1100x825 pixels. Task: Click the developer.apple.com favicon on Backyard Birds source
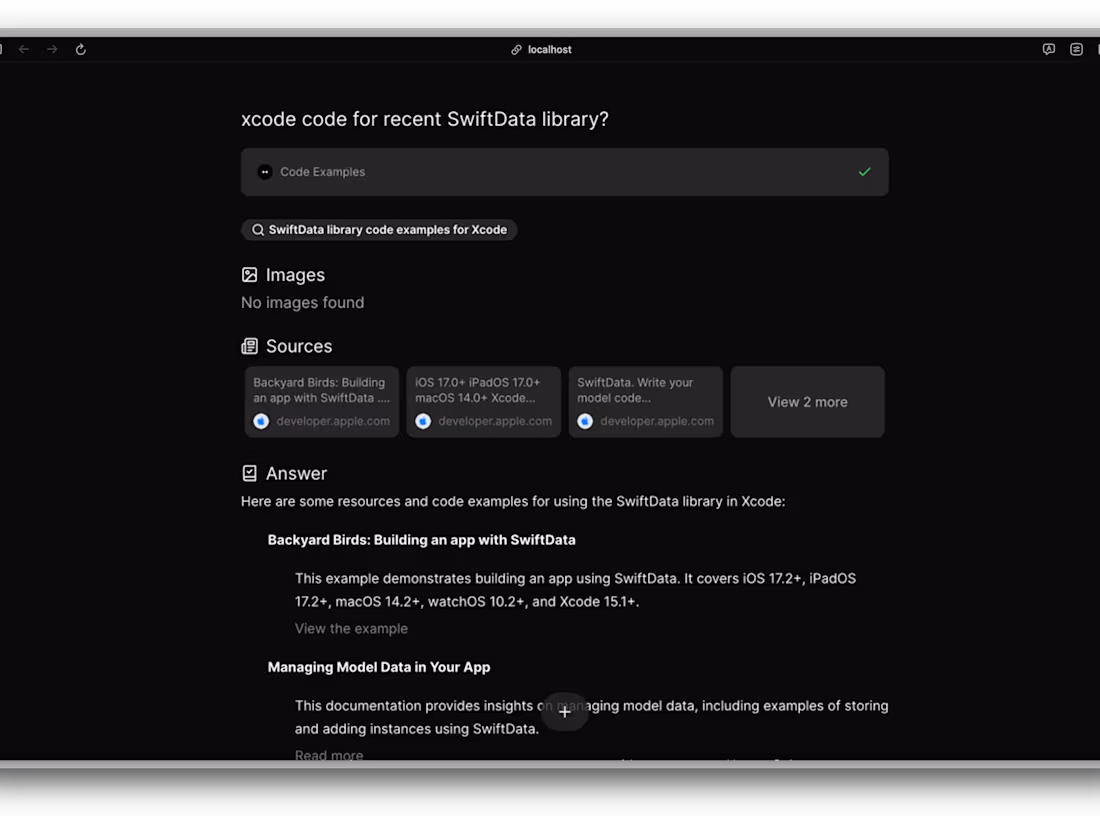click(x=261, y=421)
